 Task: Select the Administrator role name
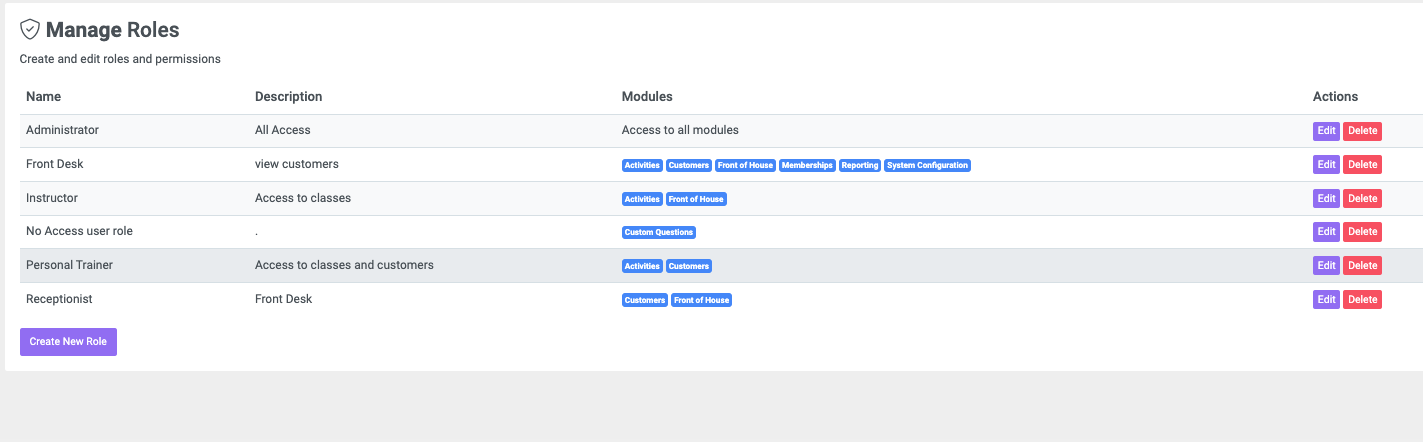click(62, 130)
